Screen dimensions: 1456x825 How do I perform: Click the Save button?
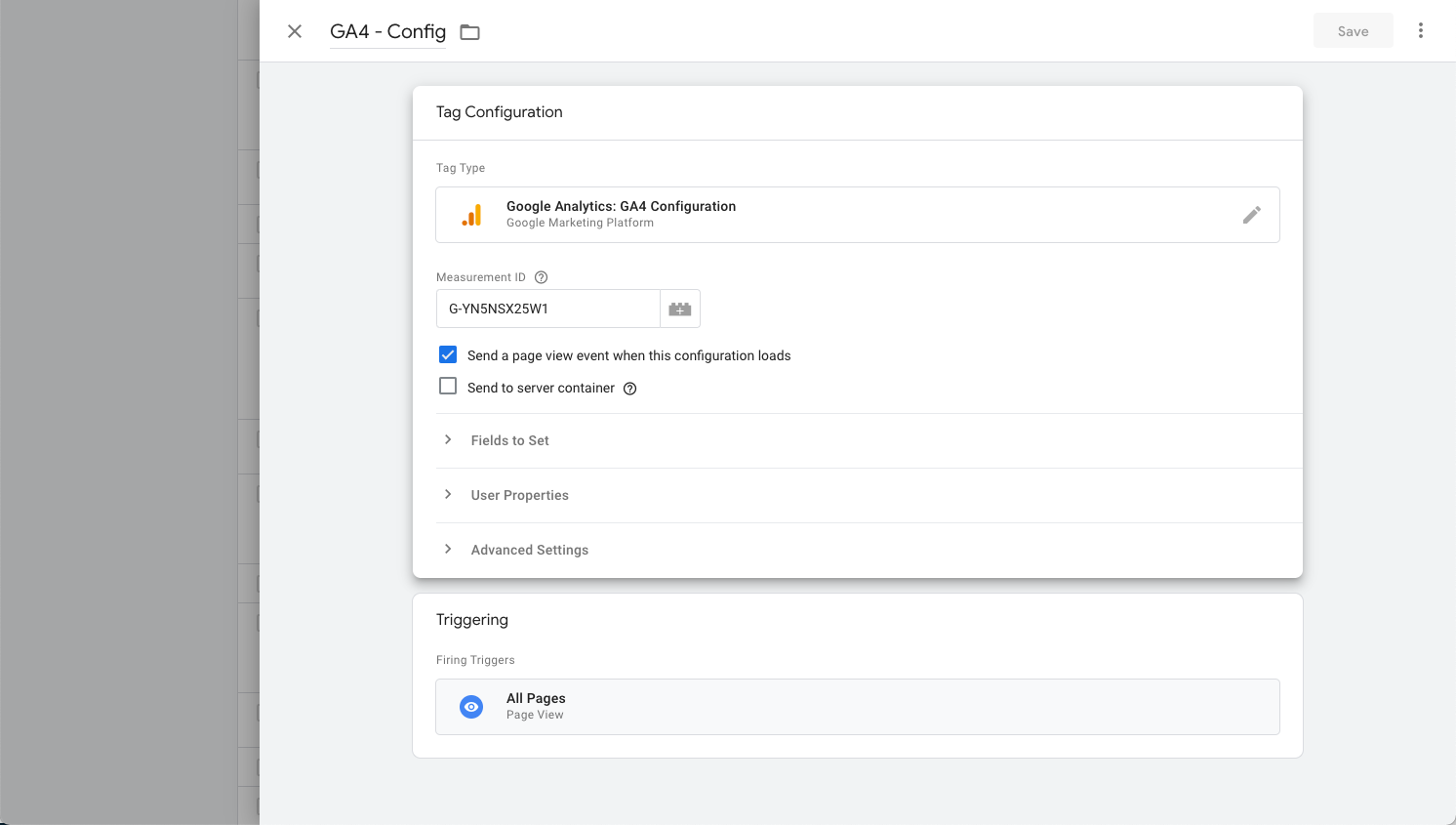(x=1353, y=31)
